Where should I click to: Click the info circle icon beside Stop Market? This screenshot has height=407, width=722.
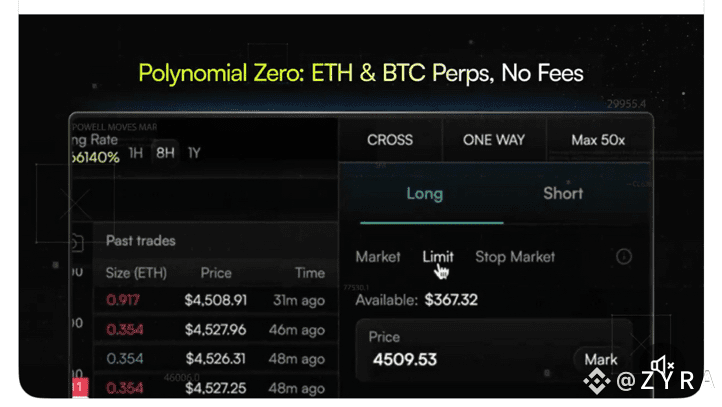(x=624, y=256)
